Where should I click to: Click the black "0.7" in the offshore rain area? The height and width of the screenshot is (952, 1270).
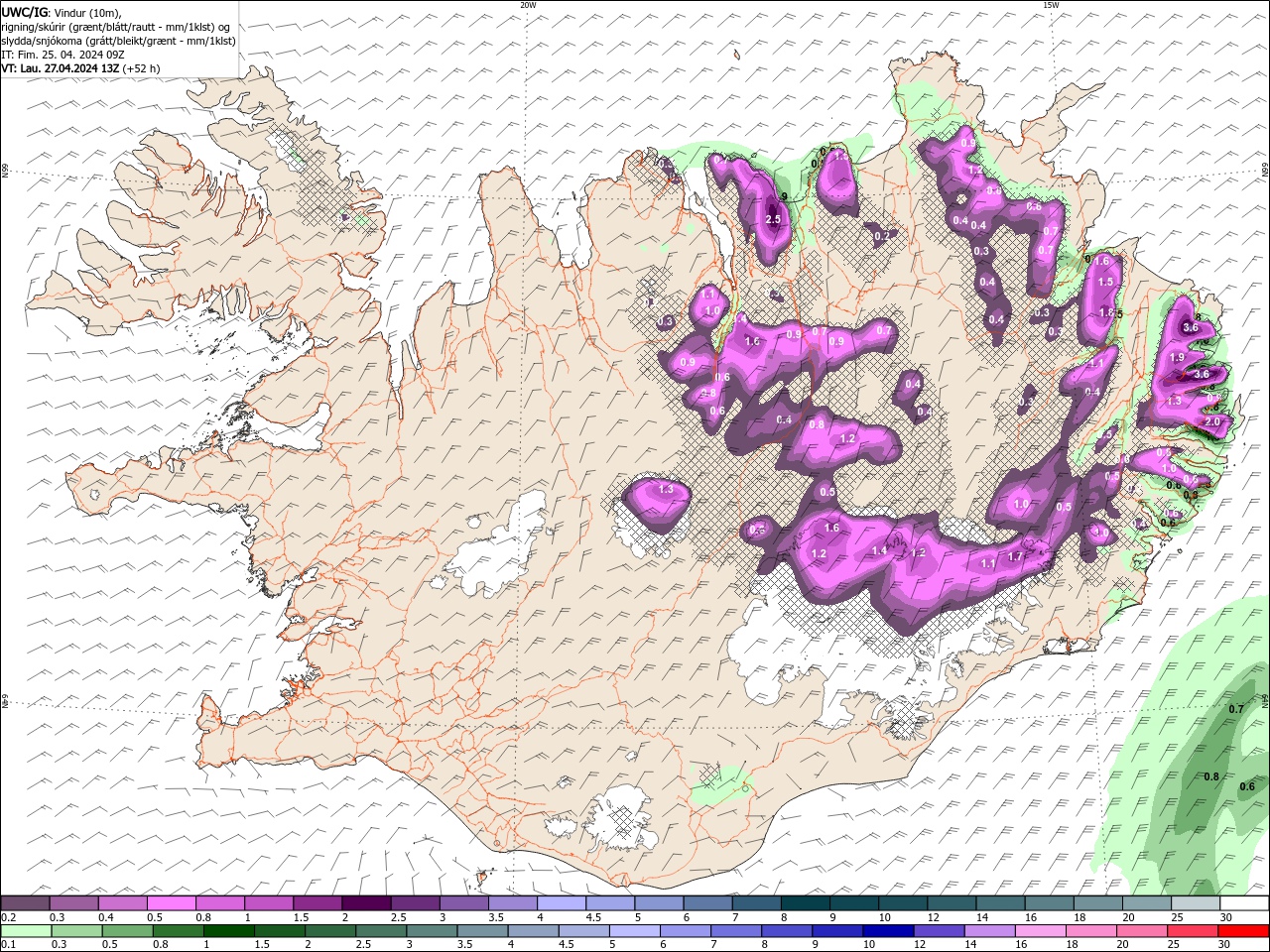[x=1236, y=709]
